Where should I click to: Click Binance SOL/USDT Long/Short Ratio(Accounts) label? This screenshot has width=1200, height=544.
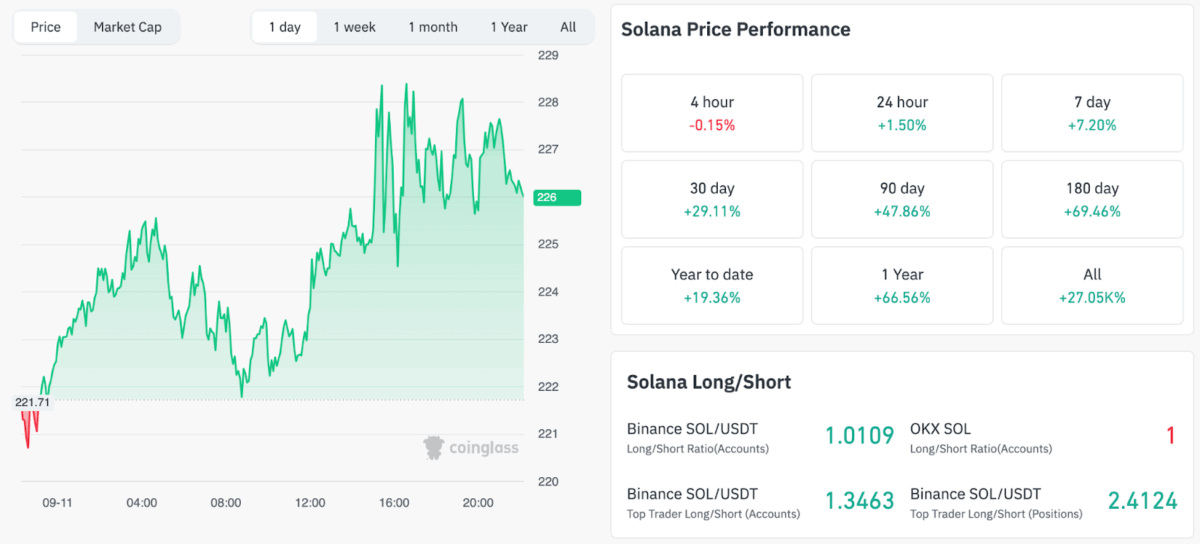coord(698,438)
